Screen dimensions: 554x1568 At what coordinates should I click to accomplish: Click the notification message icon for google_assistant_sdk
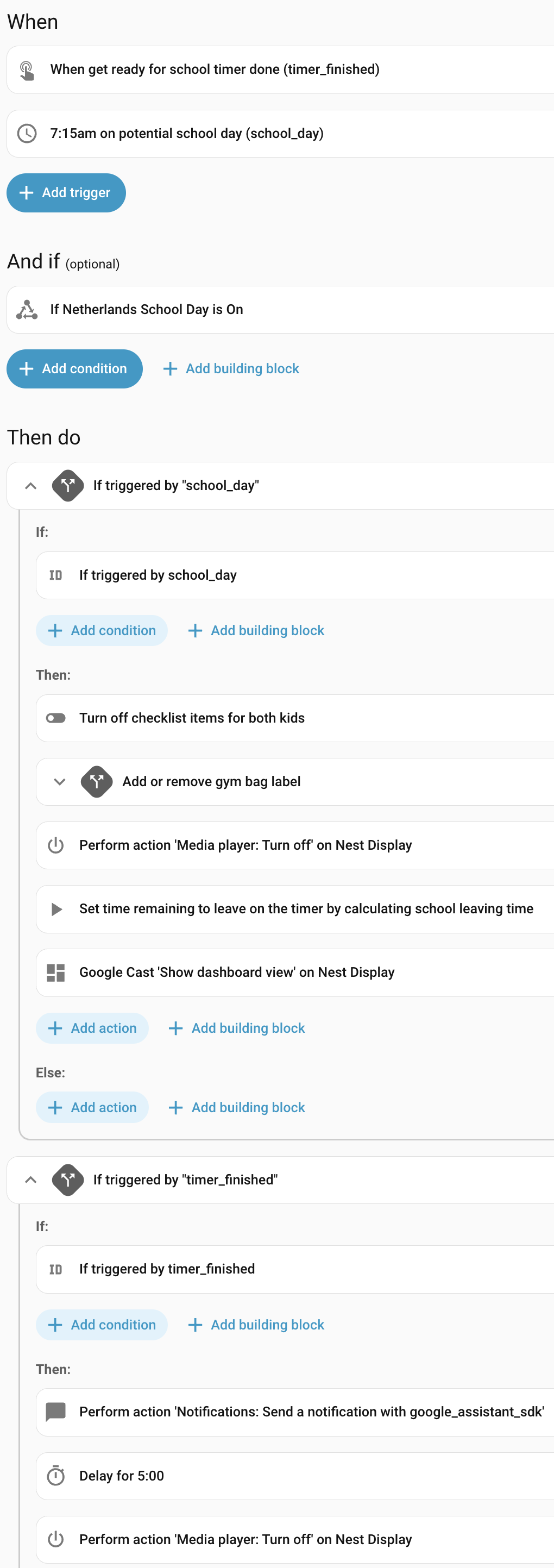(x=55, y=1412)
